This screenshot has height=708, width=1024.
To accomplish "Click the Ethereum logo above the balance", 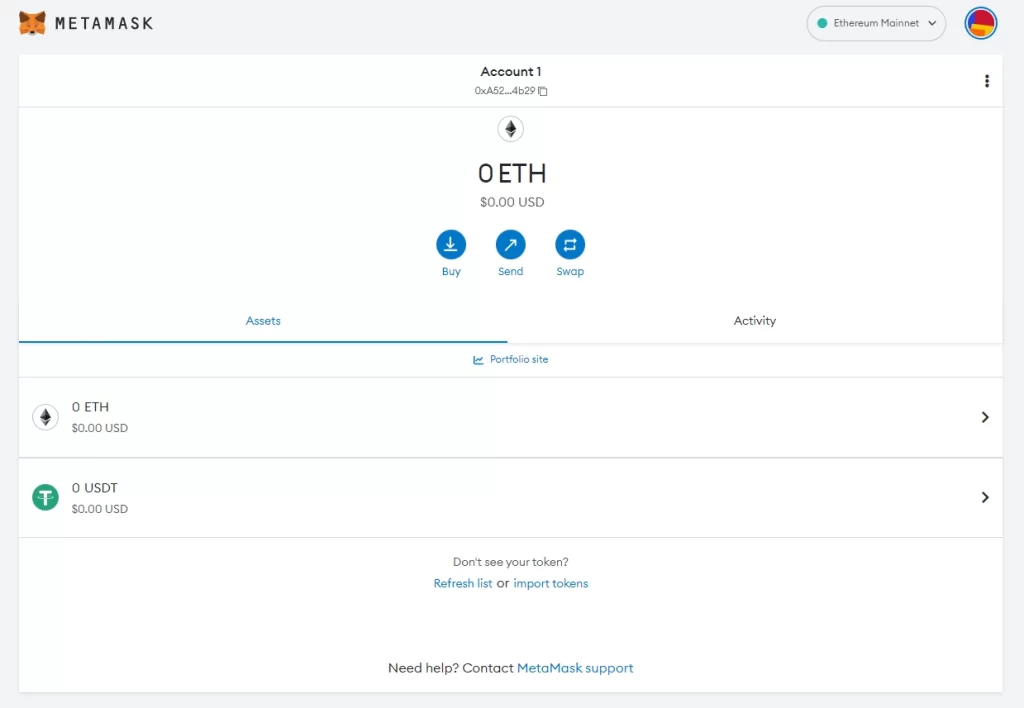I will pyautogui.click(x=511, y=129).
